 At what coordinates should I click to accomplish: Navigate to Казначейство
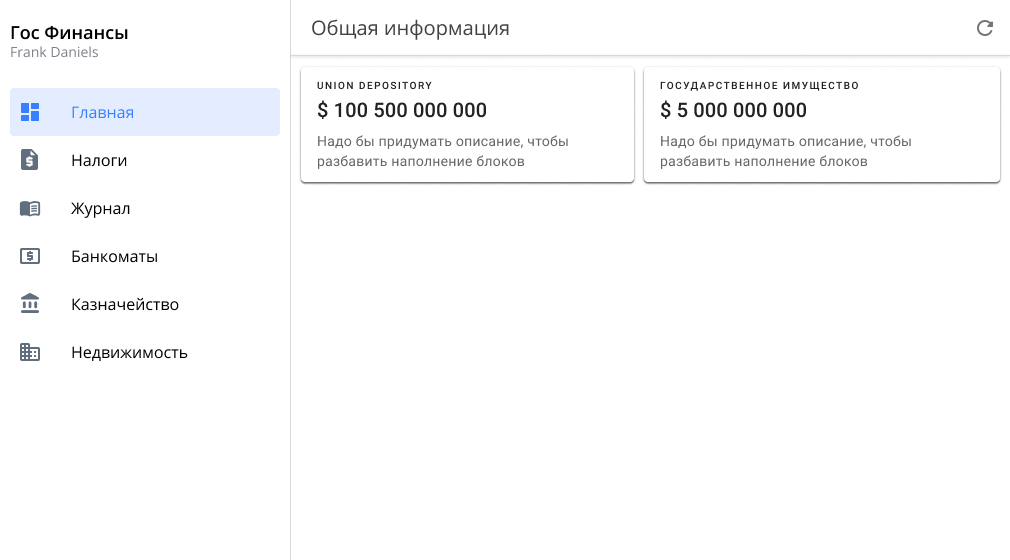tap(125, 304)
